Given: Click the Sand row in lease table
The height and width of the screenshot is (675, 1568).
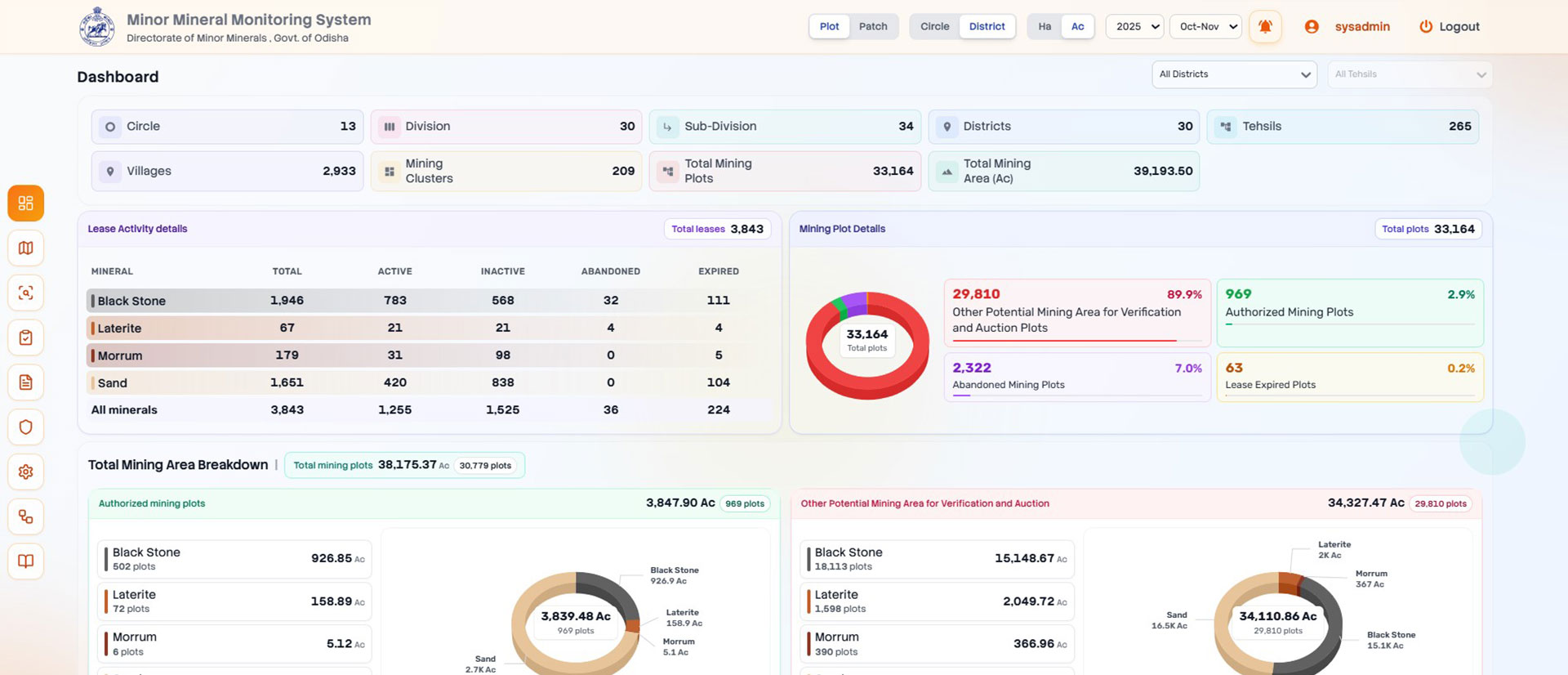Looking at the screenshot, I should click(x=430, y=382).
